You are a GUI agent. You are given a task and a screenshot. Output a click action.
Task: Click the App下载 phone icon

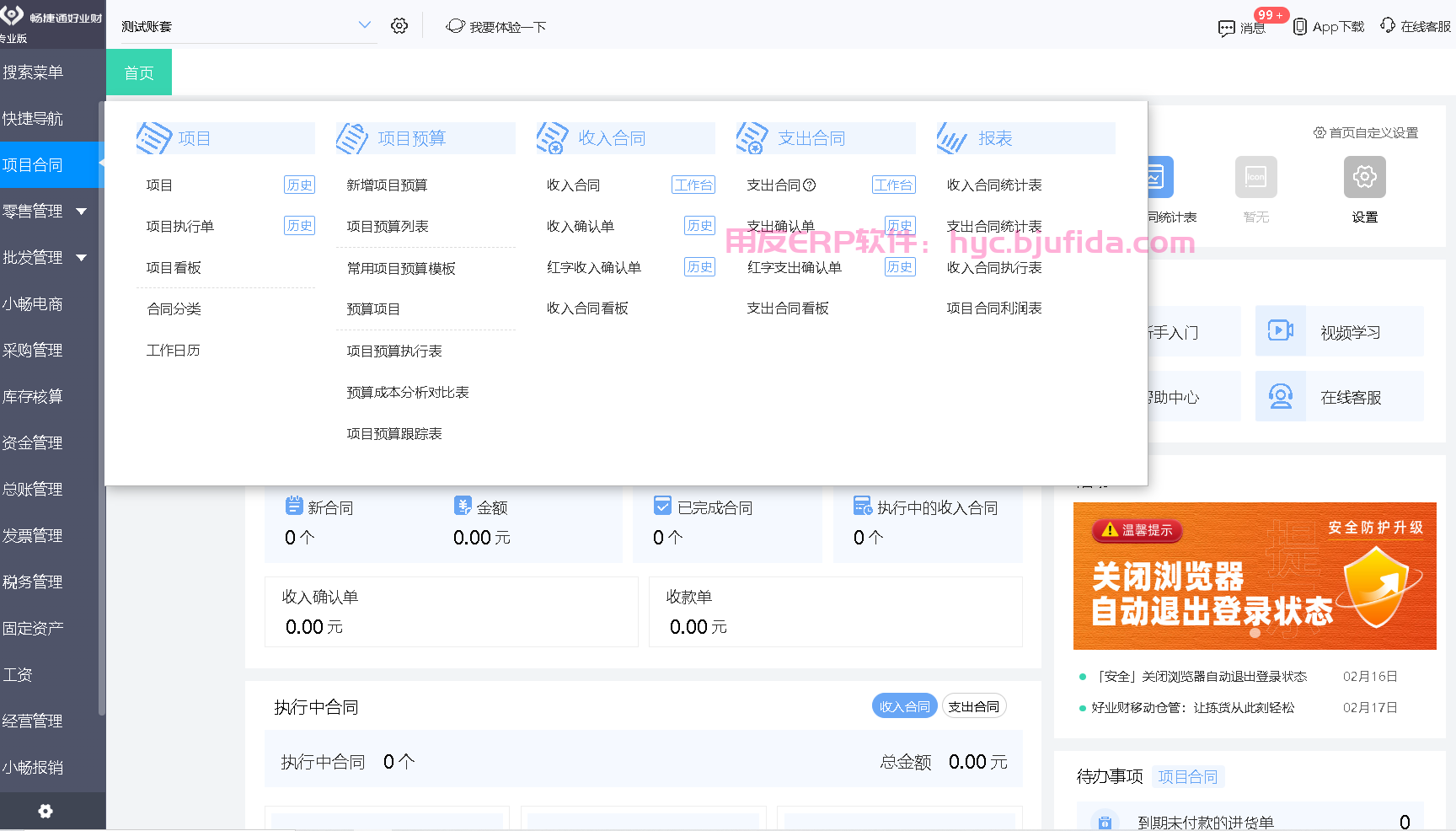coord(1300,27)
